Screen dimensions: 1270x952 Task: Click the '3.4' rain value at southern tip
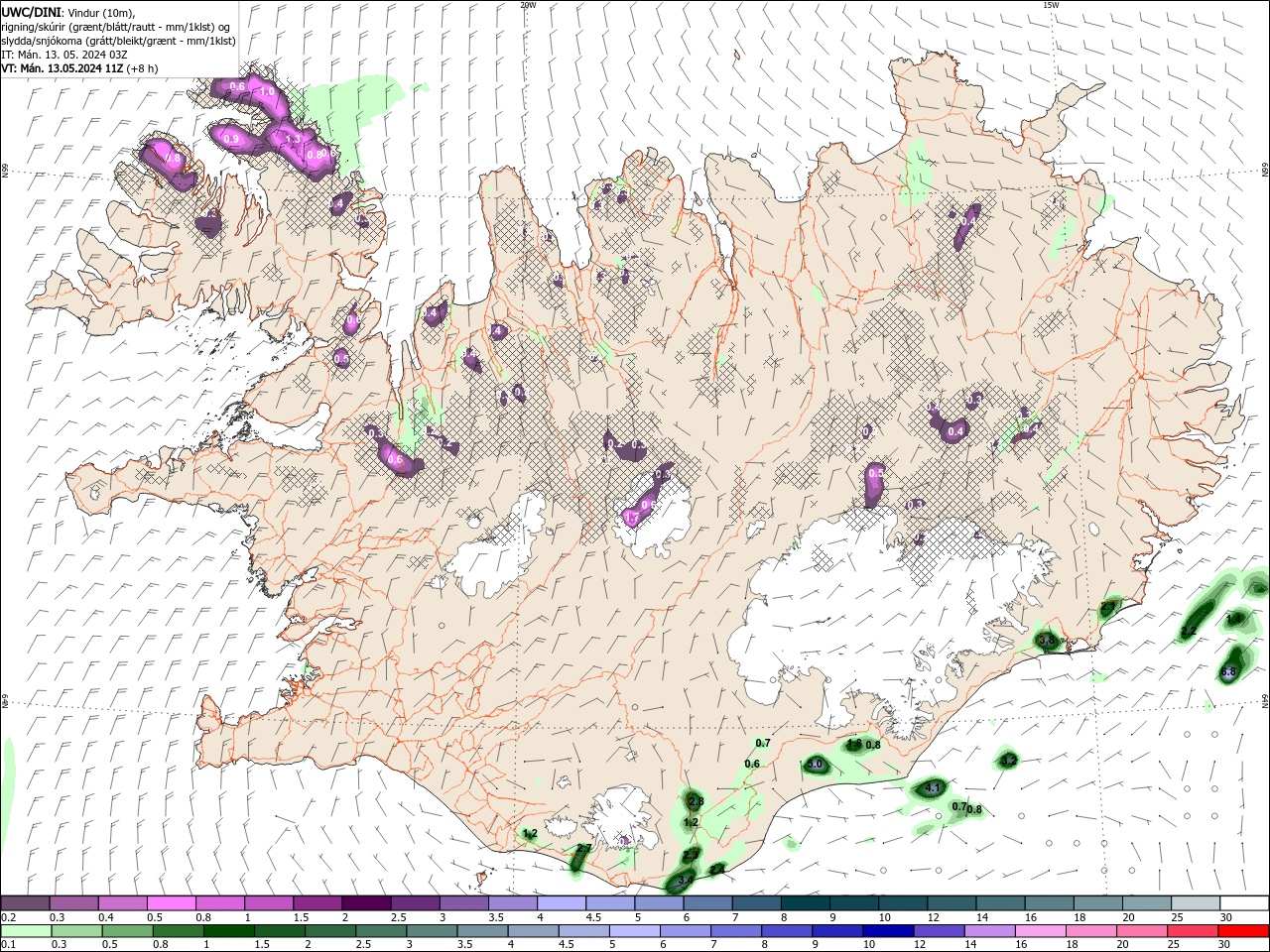click(x=685, y=881)
